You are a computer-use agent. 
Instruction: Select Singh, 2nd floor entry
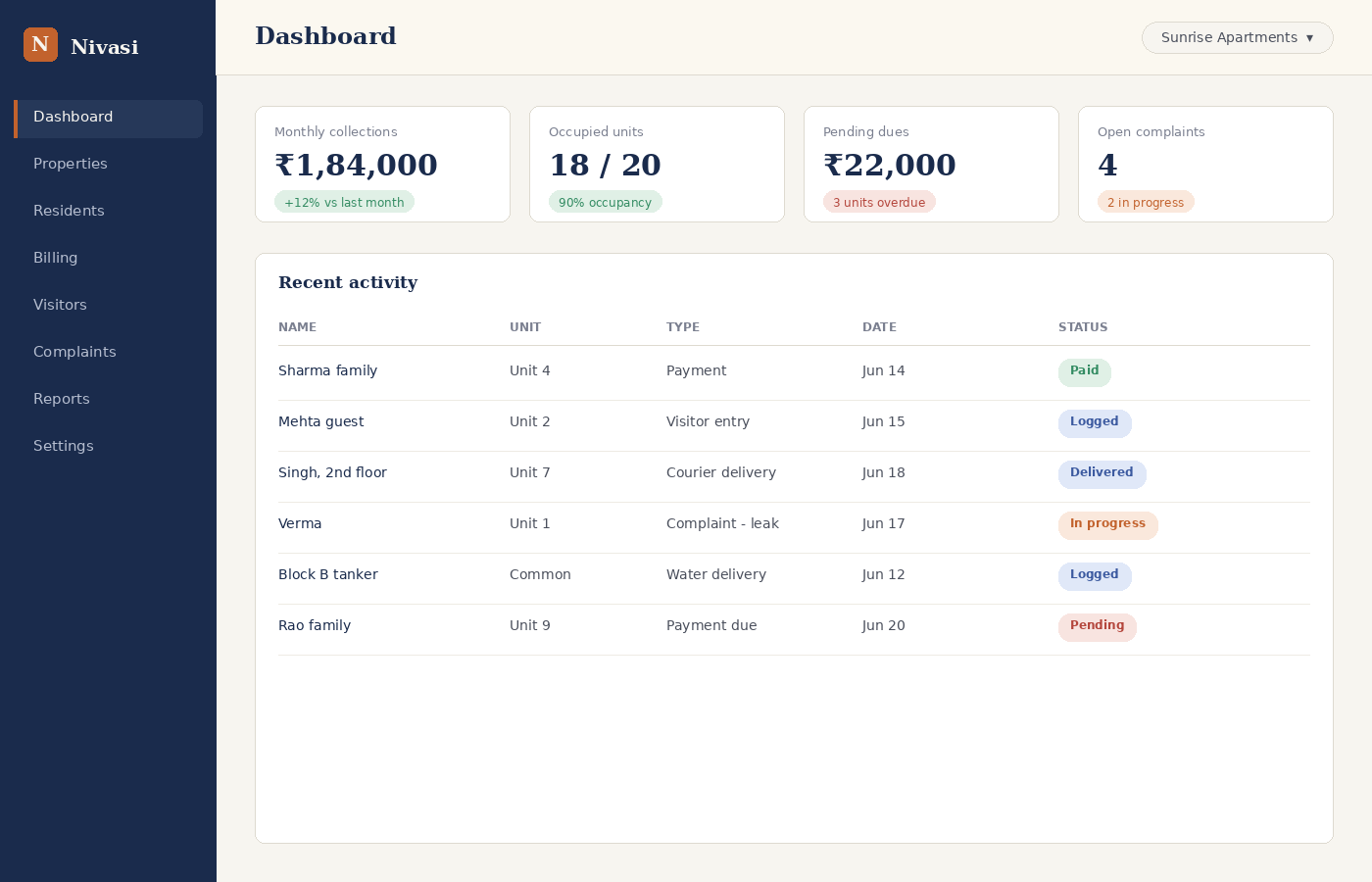(332, 472)
